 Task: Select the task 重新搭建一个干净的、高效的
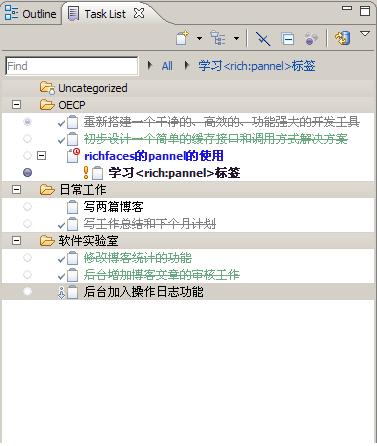[x=222, y=122]
